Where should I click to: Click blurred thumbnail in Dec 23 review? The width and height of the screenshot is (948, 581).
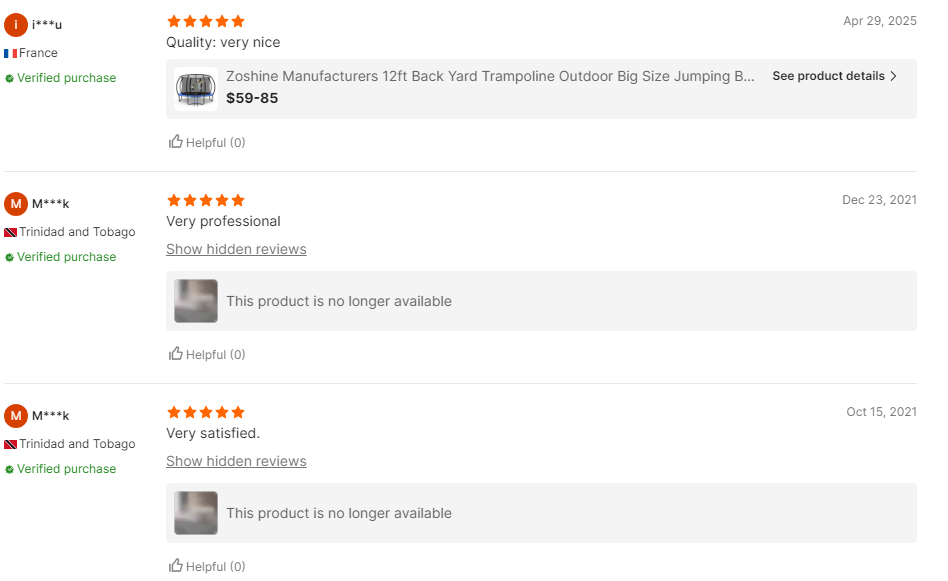click(196, 301)
